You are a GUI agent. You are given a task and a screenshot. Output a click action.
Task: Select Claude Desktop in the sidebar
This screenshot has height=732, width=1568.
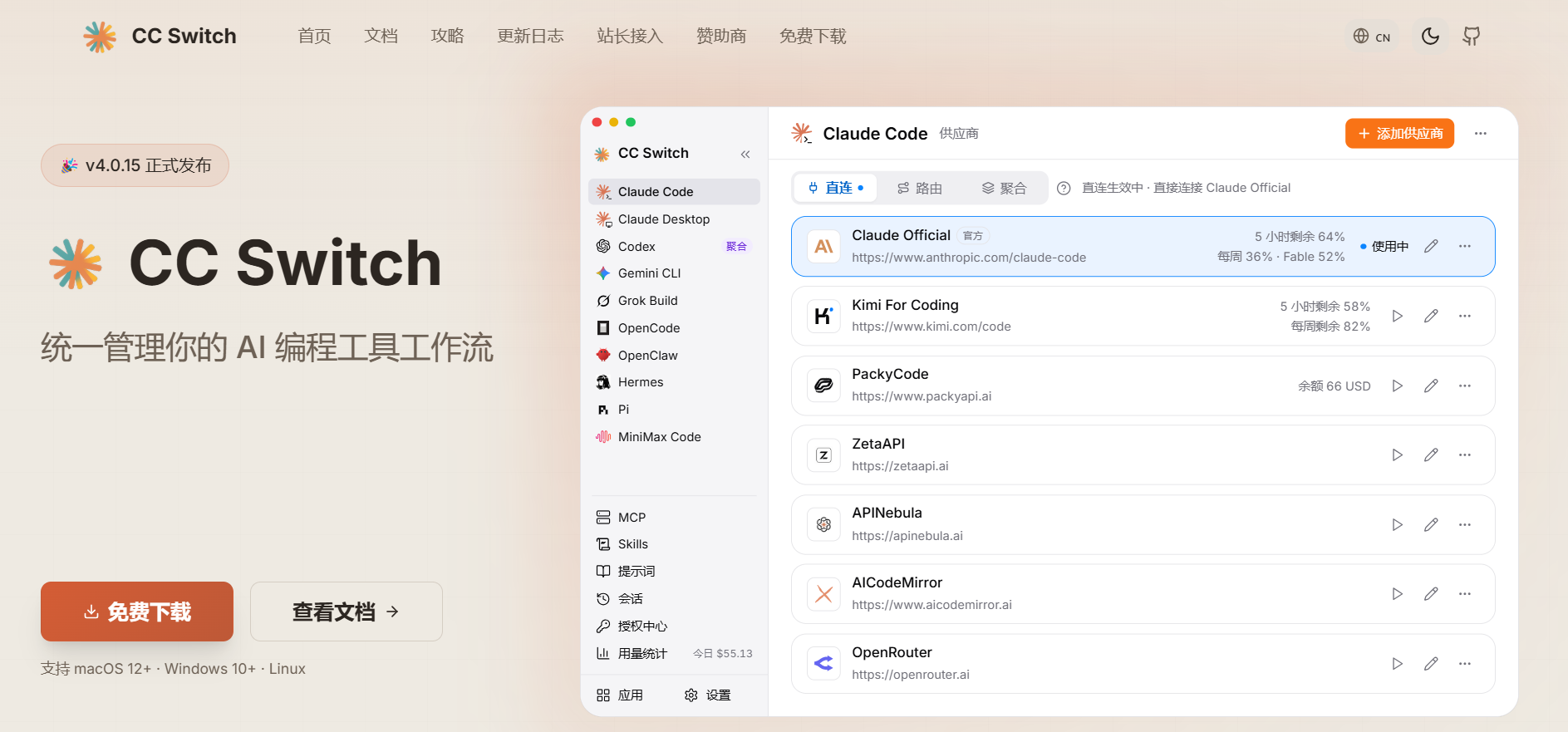pyautogui.click(x=674, y=219)
